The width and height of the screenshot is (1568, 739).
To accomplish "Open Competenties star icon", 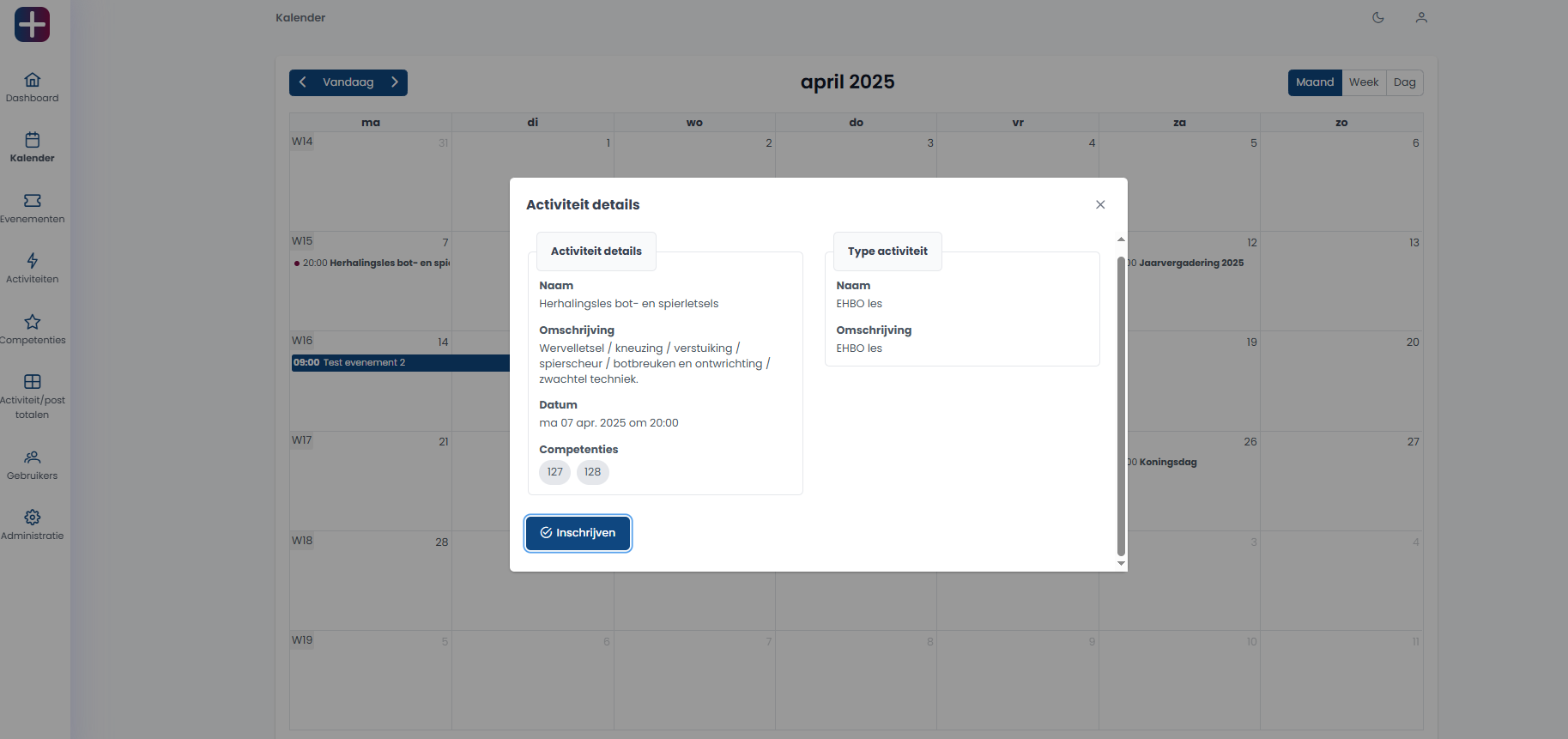I will 32,322.
